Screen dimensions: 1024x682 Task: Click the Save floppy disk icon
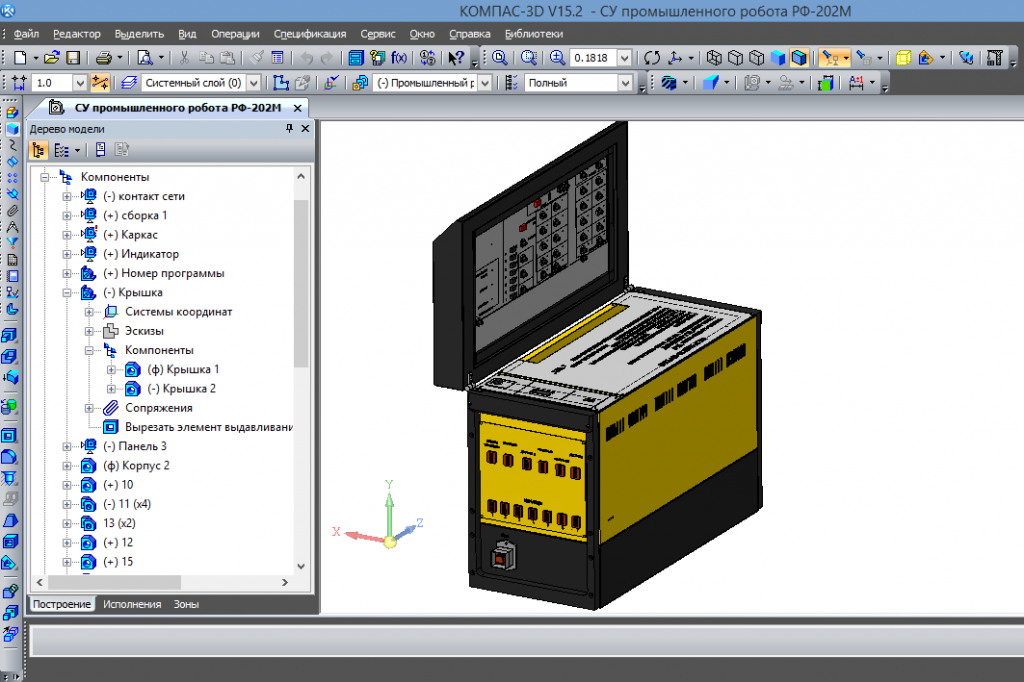73,57
